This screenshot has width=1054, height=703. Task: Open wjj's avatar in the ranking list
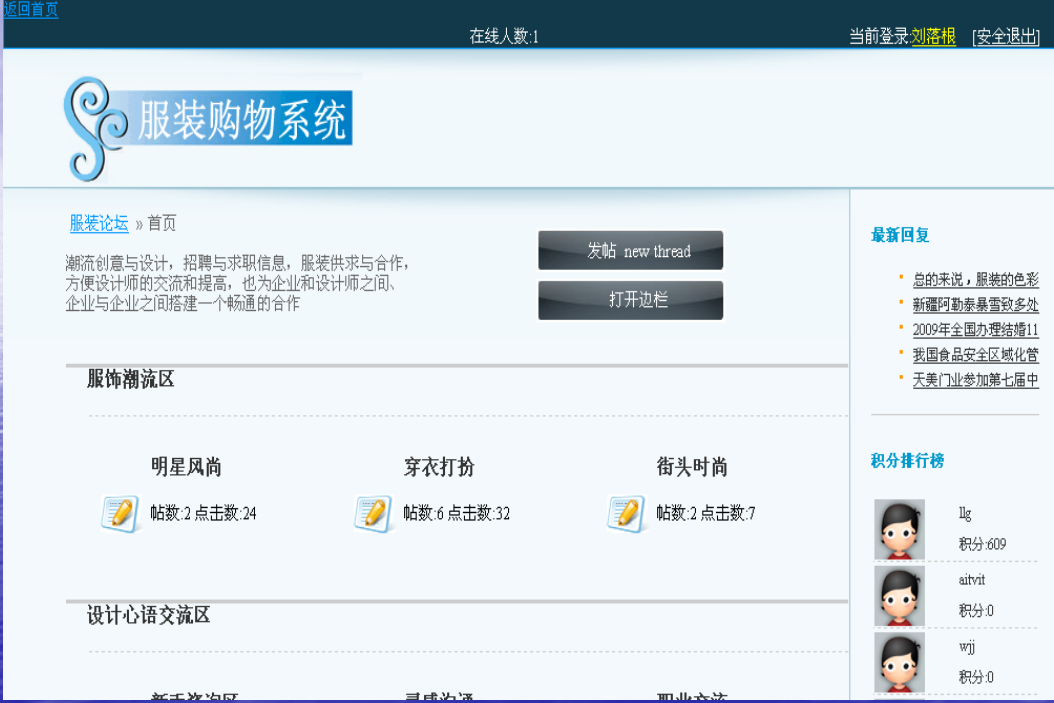[899, 662]
